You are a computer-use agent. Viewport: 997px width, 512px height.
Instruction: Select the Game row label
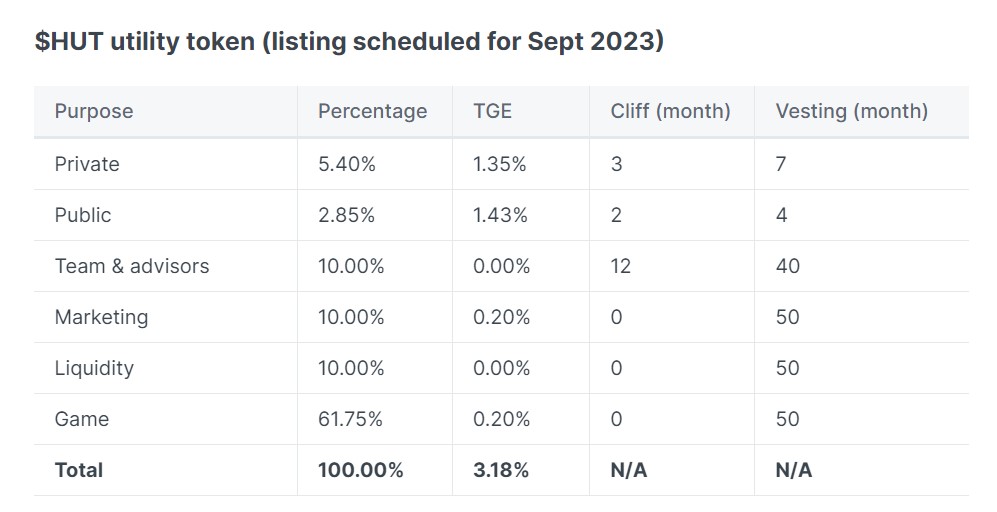coord(81,419)
